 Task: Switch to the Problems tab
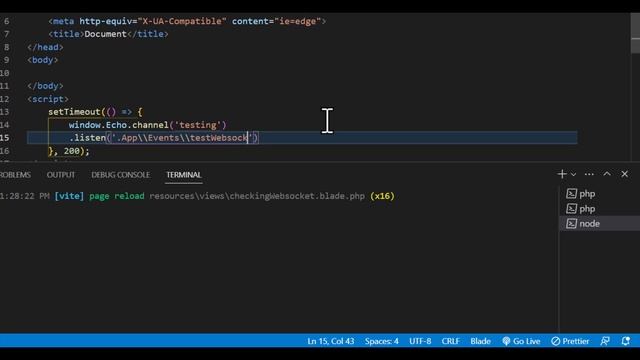tap(15, 175)
